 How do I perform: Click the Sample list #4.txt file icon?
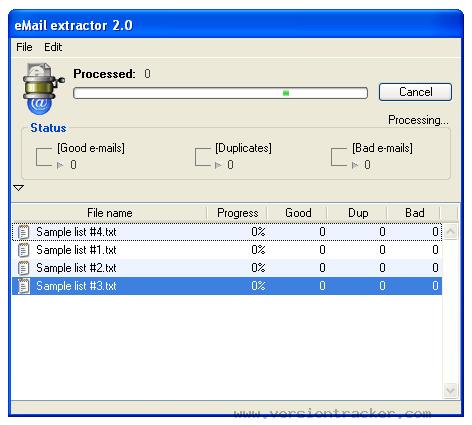[23, 232]
